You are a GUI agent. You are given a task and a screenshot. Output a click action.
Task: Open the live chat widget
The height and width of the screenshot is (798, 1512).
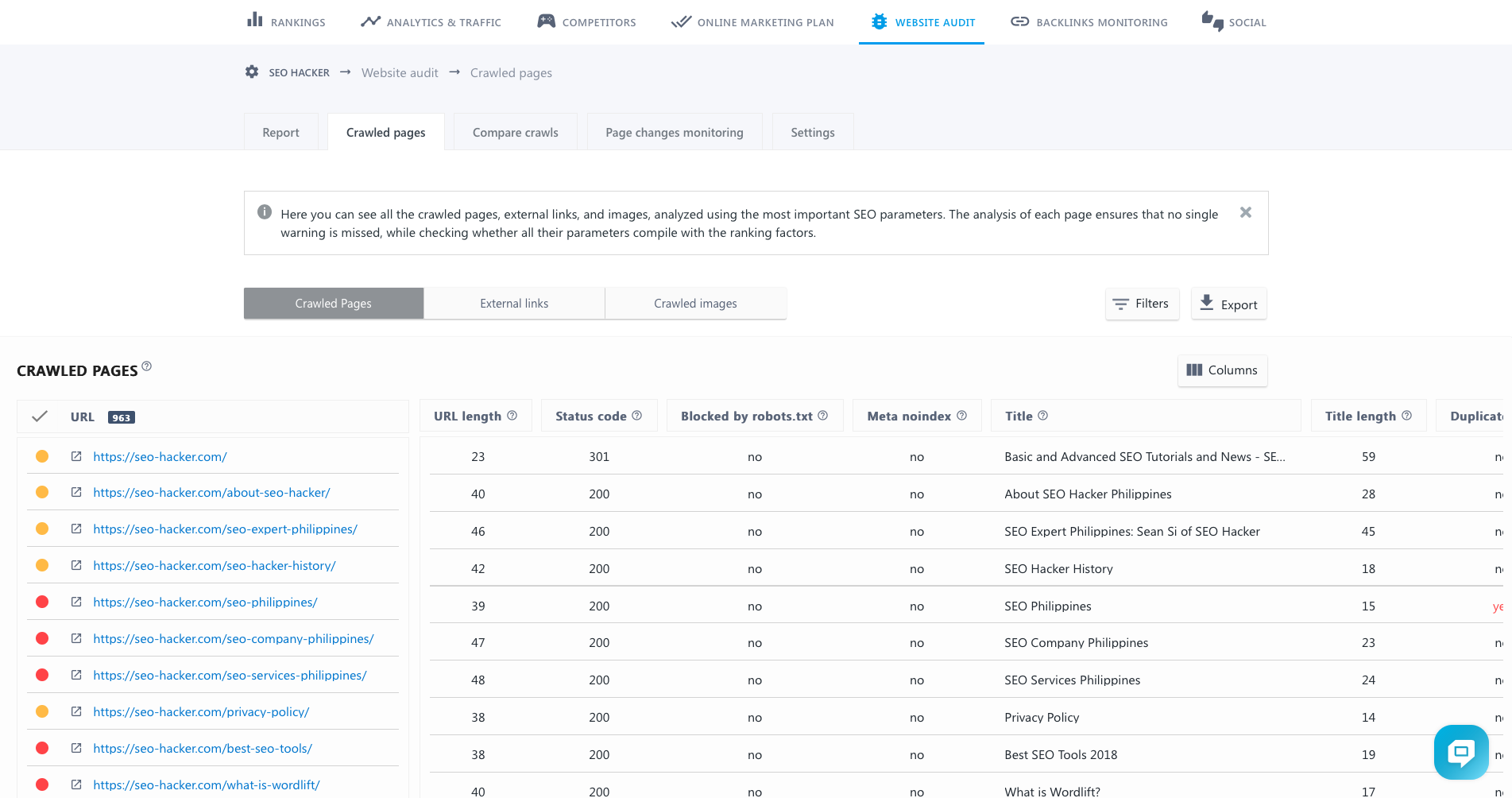coord(1460,752)
